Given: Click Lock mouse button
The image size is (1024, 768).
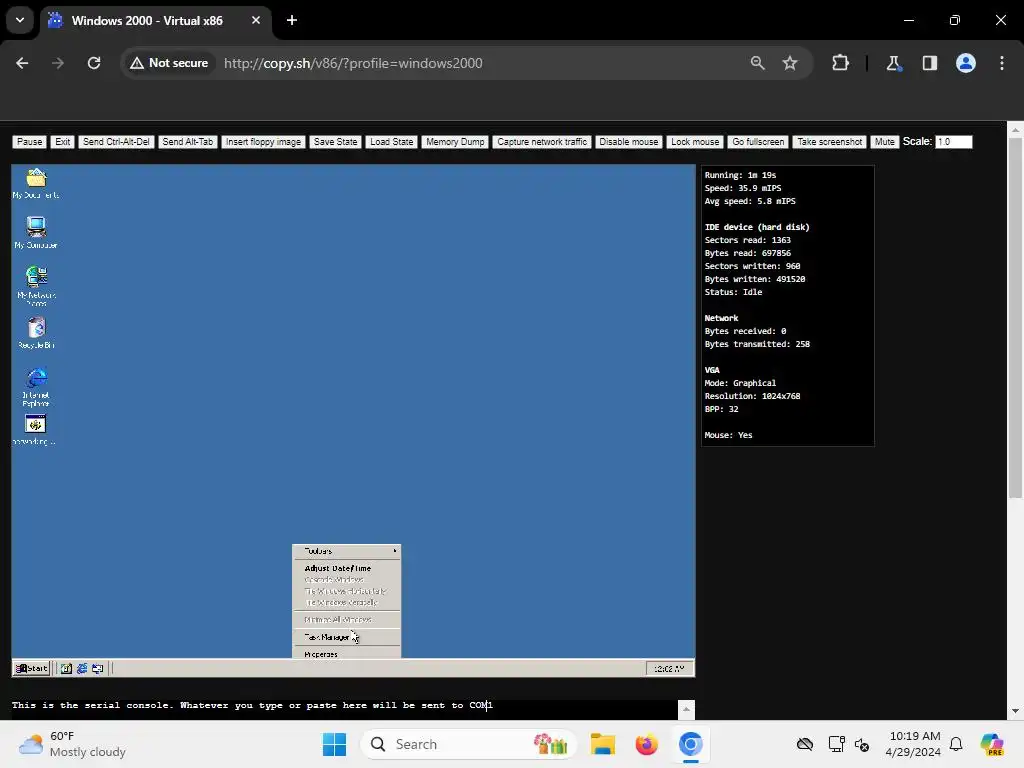Looking at the screenshot, I should (x=695, y=142).
